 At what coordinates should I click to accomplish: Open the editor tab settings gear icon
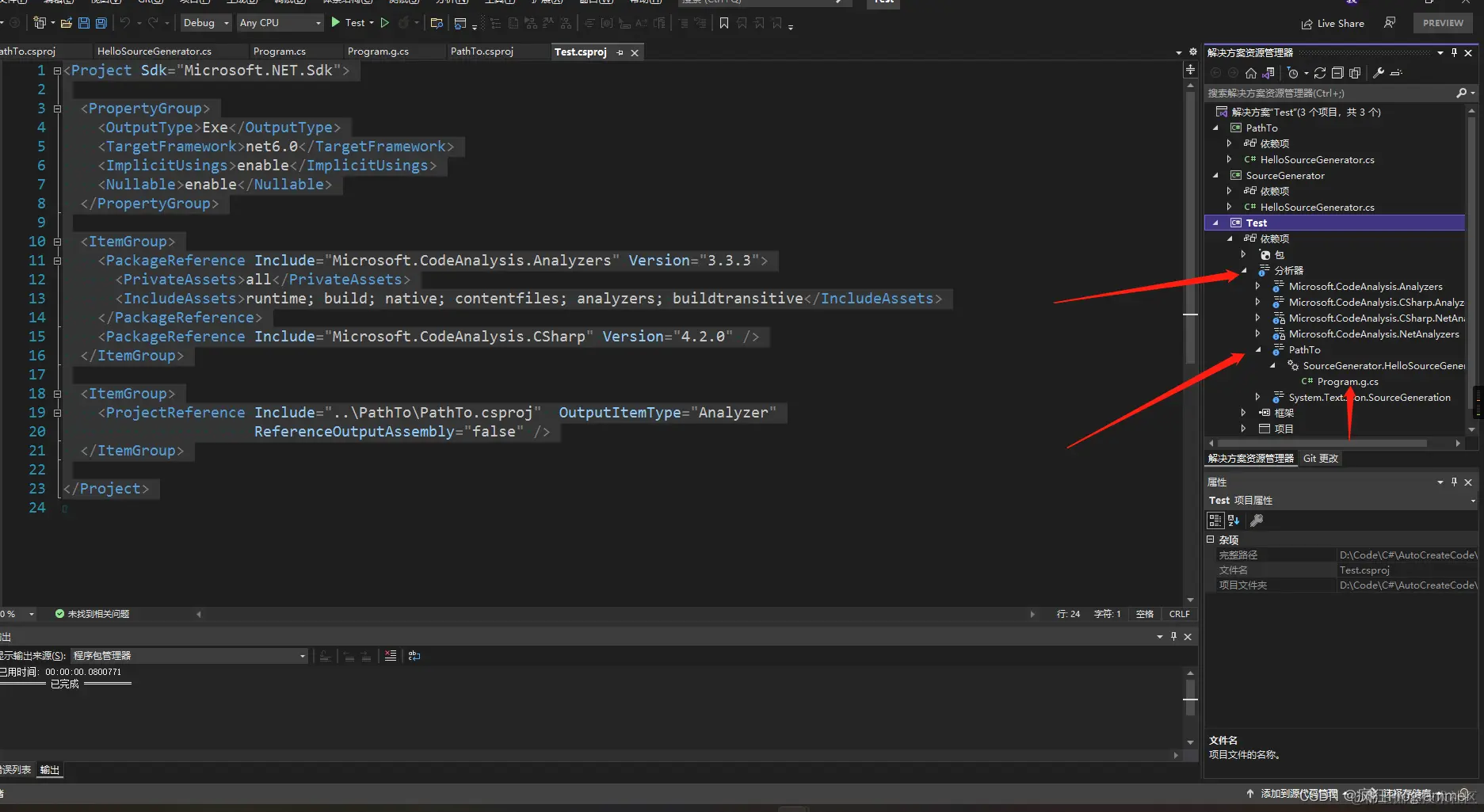(1193, 52)
